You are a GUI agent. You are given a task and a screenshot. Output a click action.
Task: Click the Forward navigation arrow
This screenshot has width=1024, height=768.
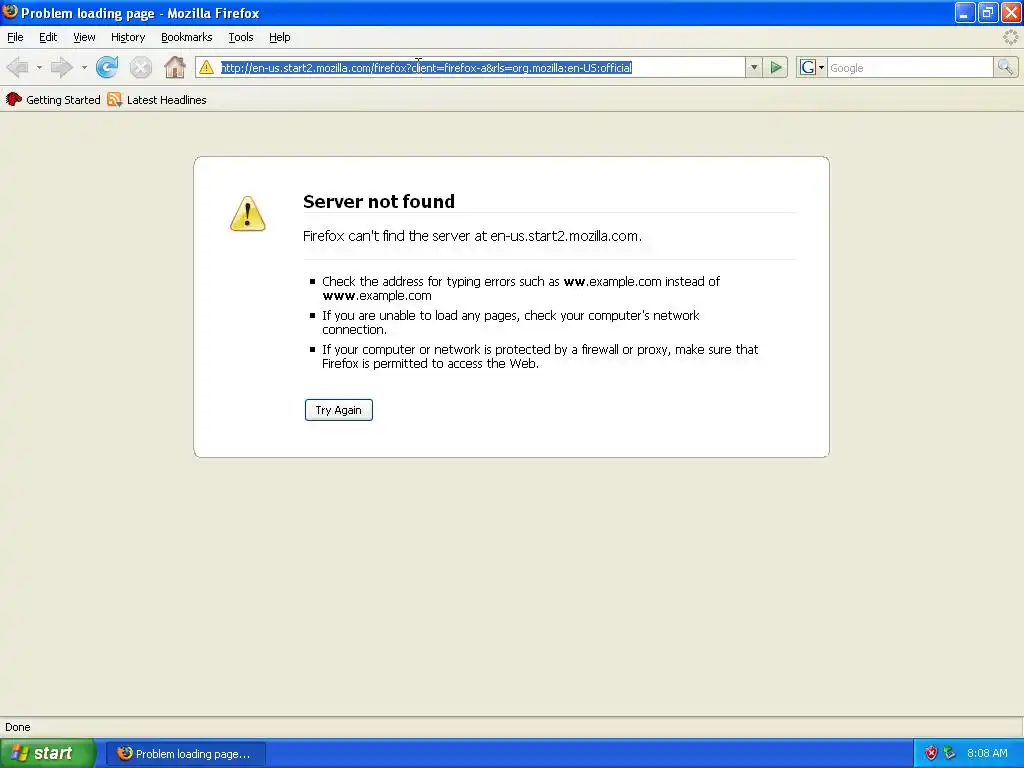point(62,67)
